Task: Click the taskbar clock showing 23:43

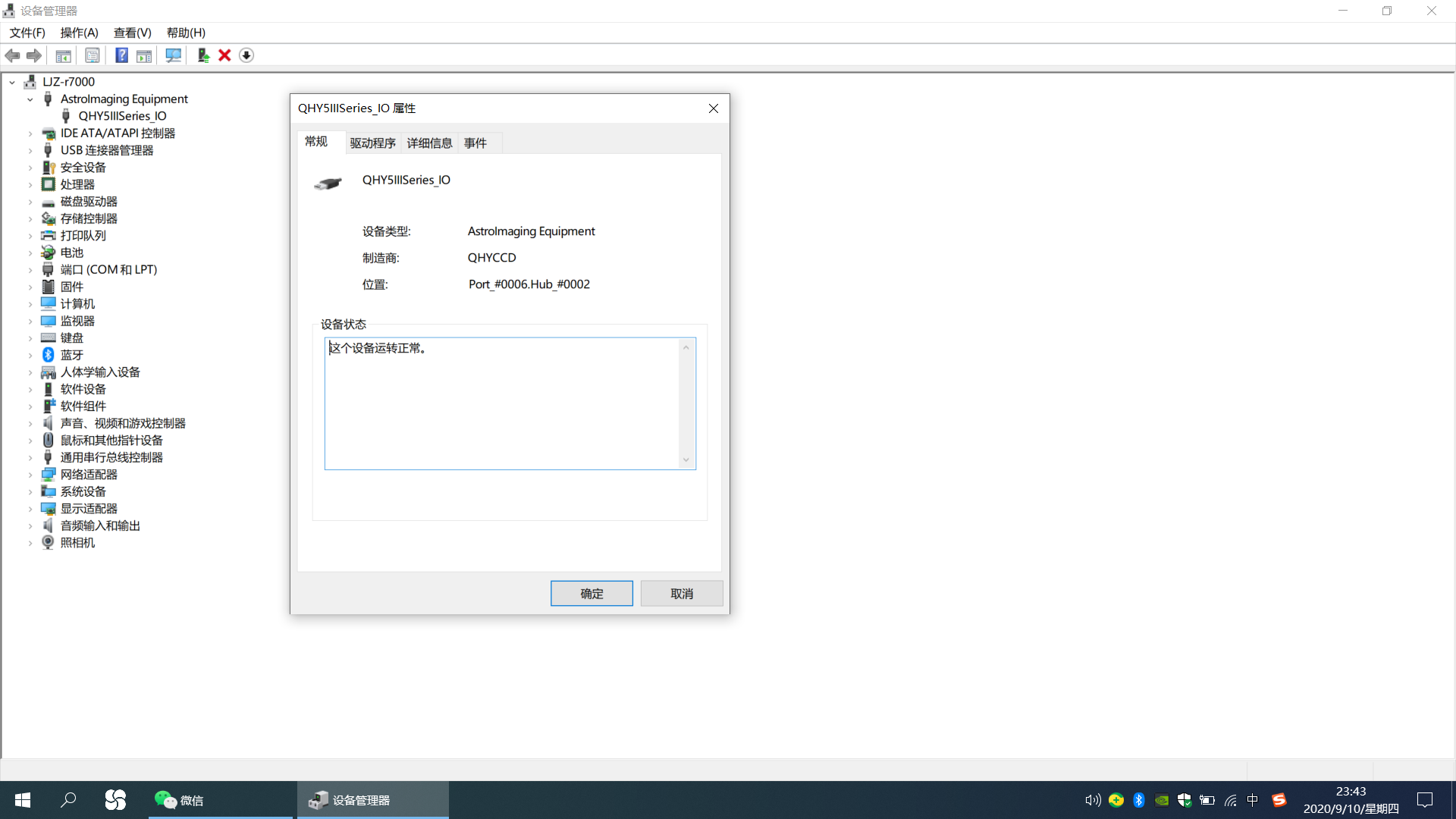Action: [1351, 800]
